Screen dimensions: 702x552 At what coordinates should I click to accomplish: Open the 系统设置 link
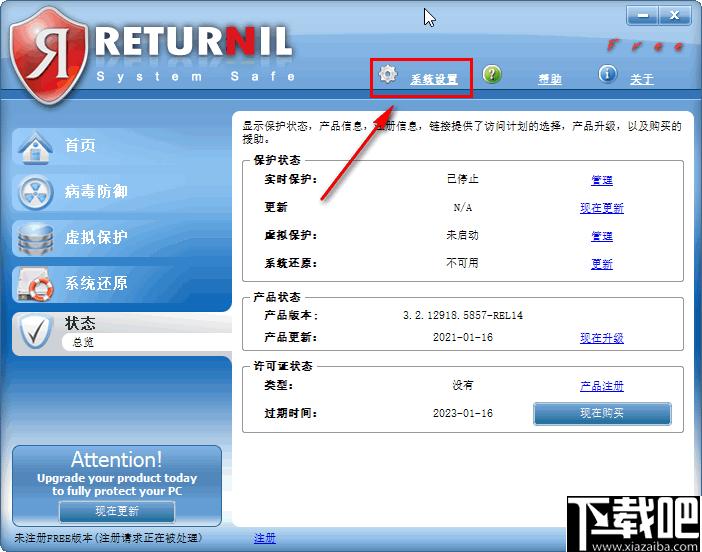click(x=434, y=79)
